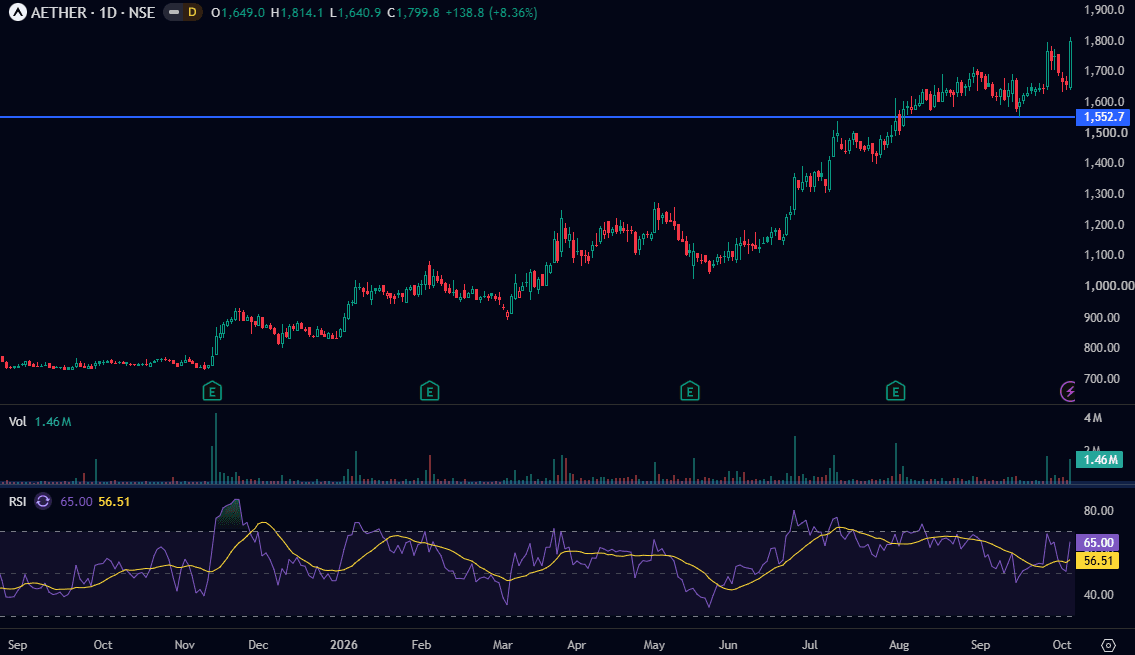Click the grey market status dash indicator
The image size is (1135, 655).
coord(174,12)
